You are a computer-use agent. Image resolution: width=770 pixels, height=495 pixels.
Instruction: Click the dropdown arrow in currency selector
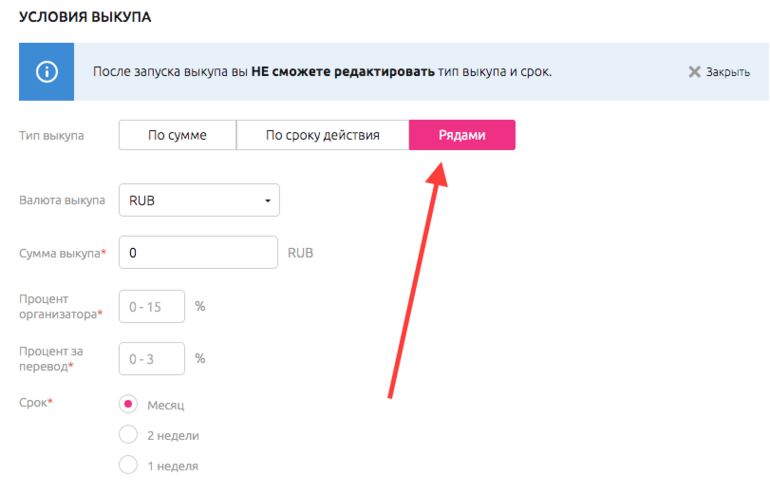tap(267, 201)
